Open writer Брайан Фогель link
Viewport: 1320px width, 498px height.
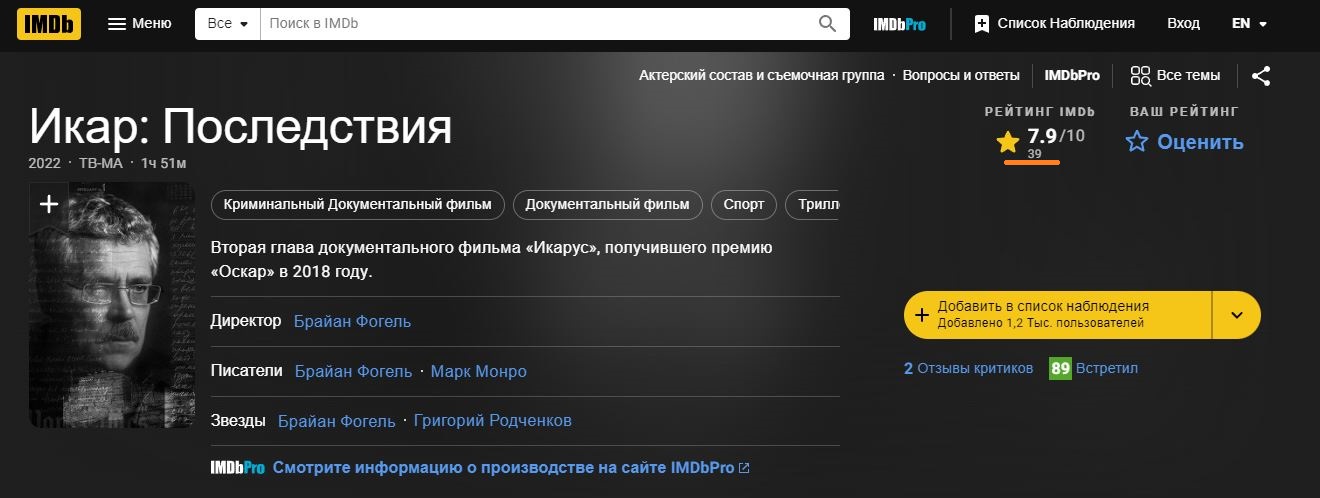point(353,371)
